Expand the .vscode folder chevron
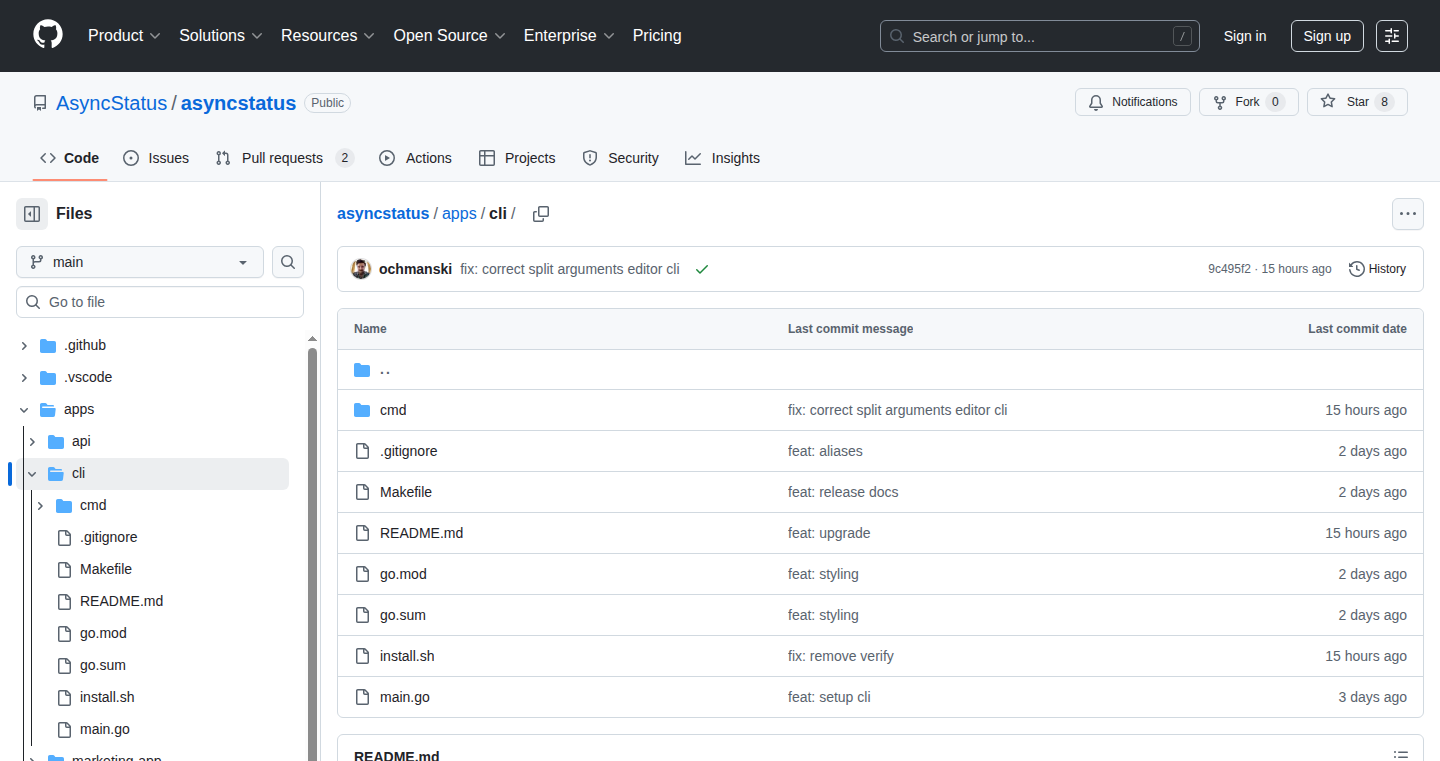This screenshot has width=1440, height=761. (24, 378)
